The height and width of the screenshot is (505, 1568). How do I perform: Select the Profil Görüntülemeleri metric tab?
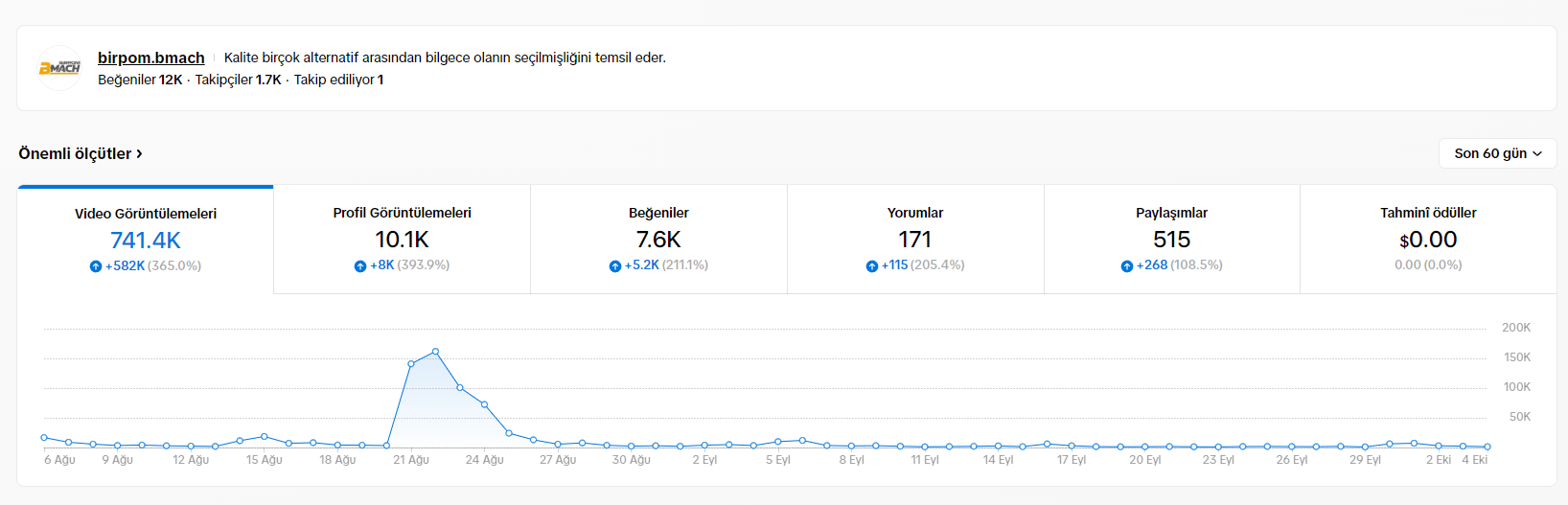[x=403, y=240]
